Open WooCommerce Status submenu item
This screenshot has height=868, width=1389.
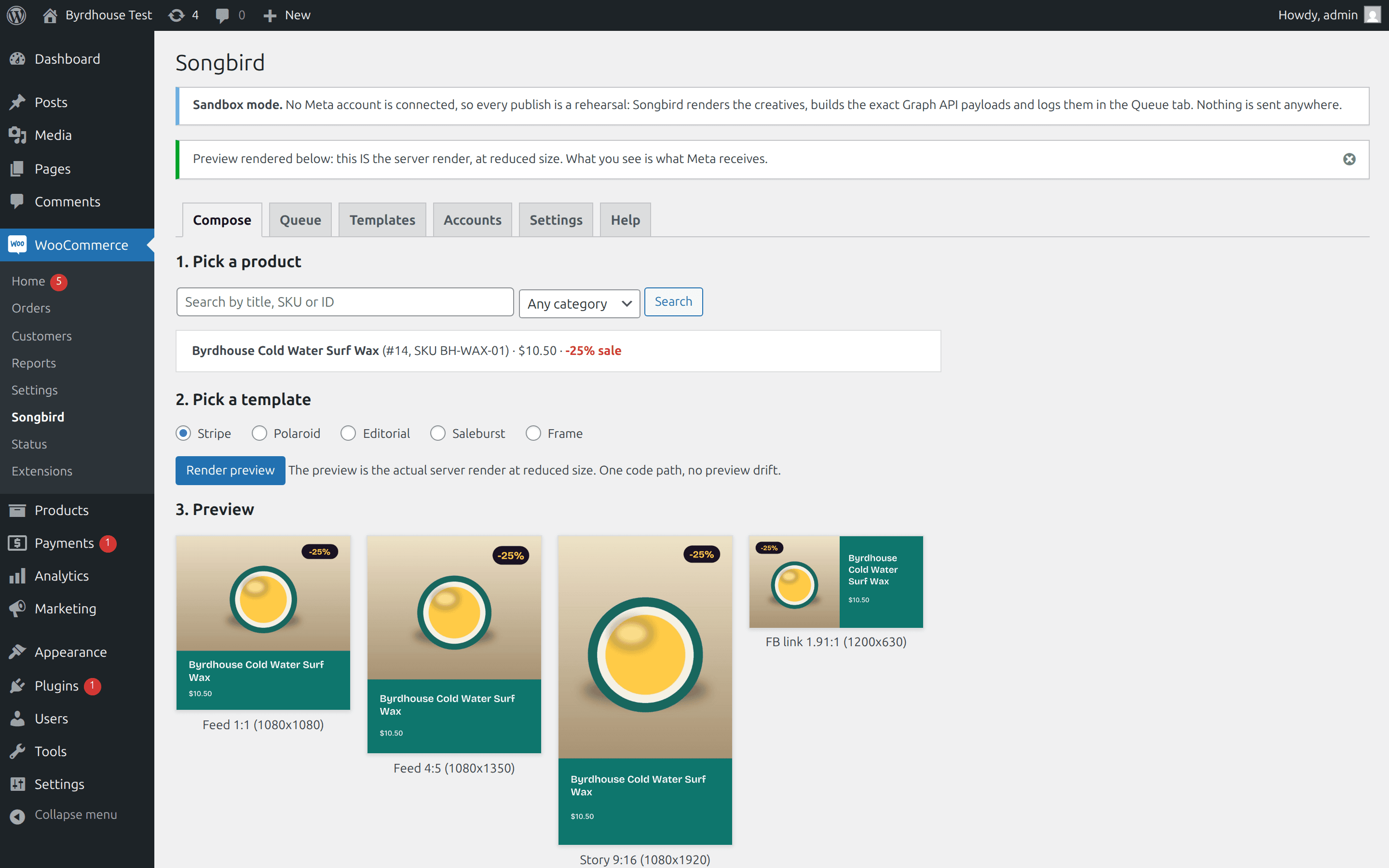click(x=29, y=444)
